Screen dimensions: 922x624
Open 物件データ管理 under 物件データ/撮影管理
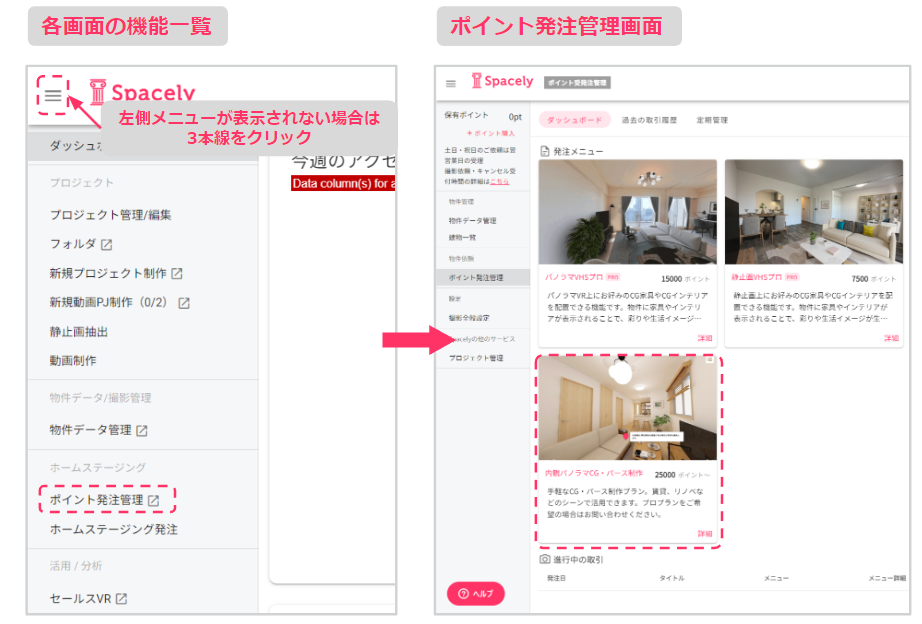tap(91, 430)
